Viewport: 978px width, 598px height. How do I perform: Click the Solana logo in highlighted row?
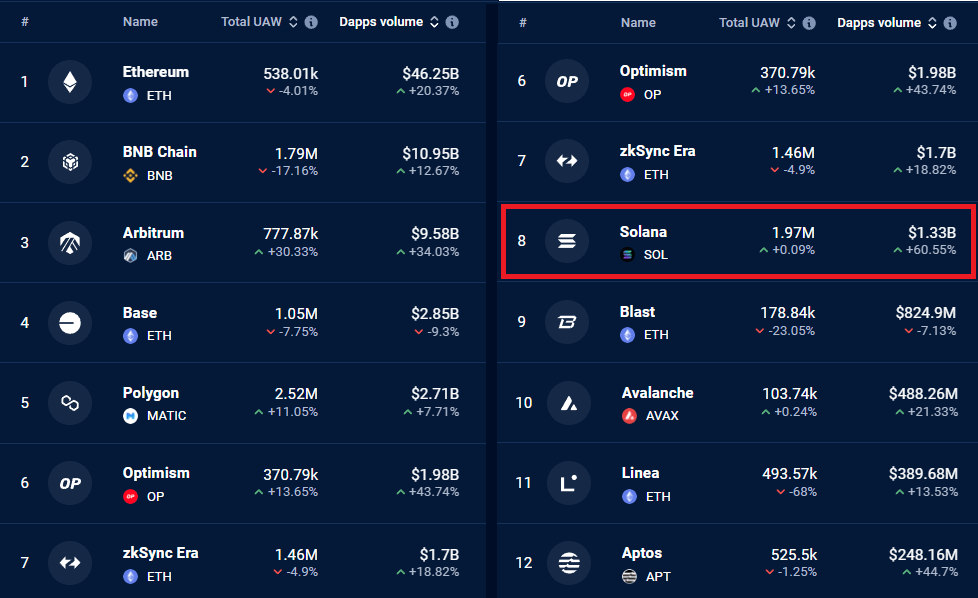click(568, 242)
